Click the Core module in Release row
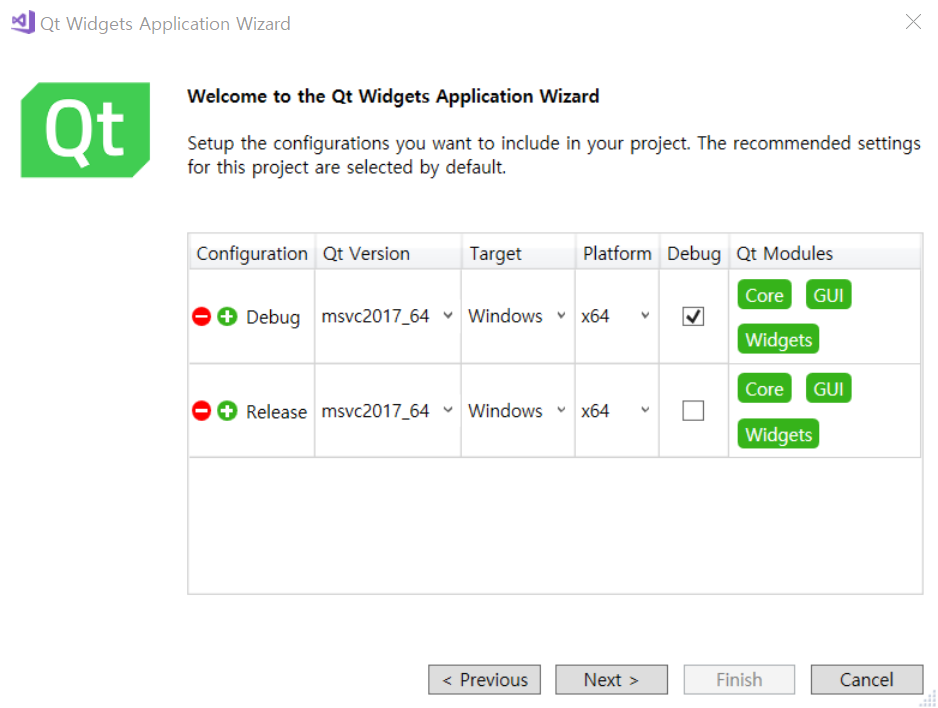The width and height of the screenshot is (938, 708). [x=765, y=389]
